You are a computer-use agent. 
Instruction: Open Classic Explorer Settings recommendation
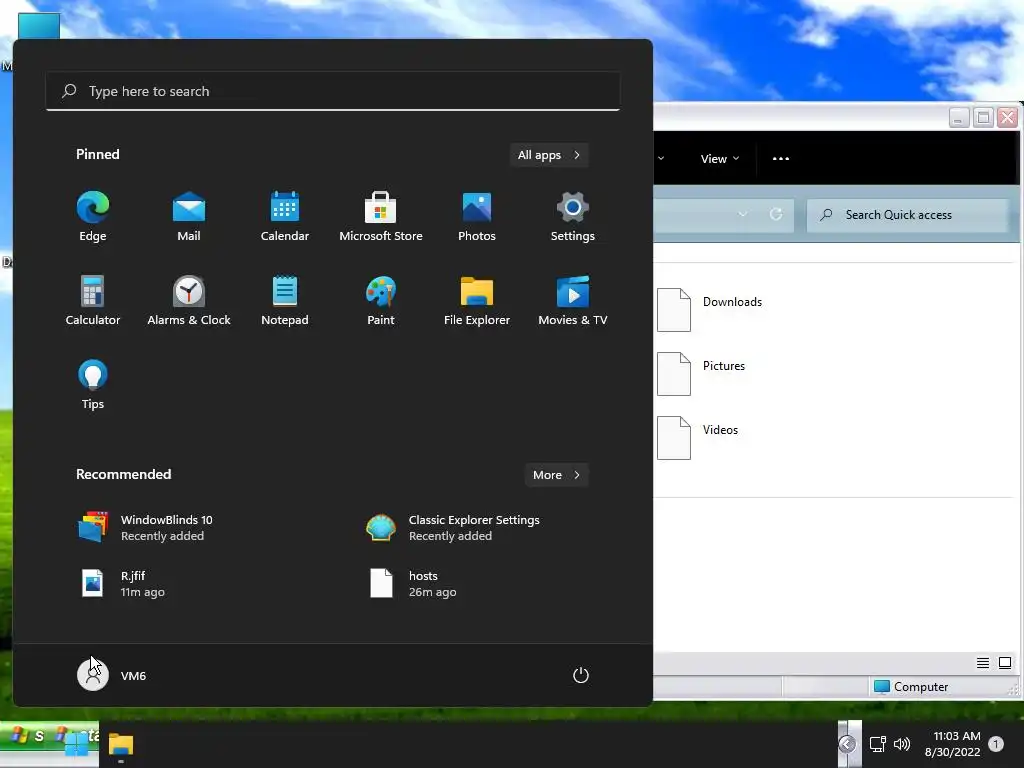[453, 528]
